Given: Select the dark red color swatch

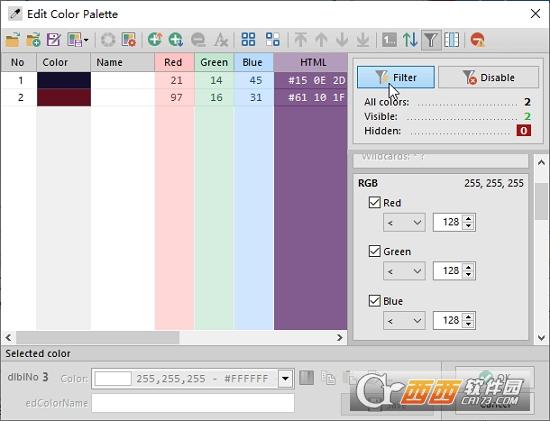Looking at the screenshot, I should (x=64, y=97).
